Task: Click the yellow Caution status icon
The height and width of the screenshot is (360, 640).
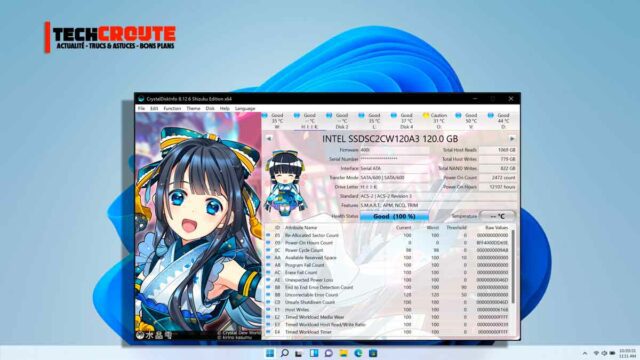Action: click(426, 116)
